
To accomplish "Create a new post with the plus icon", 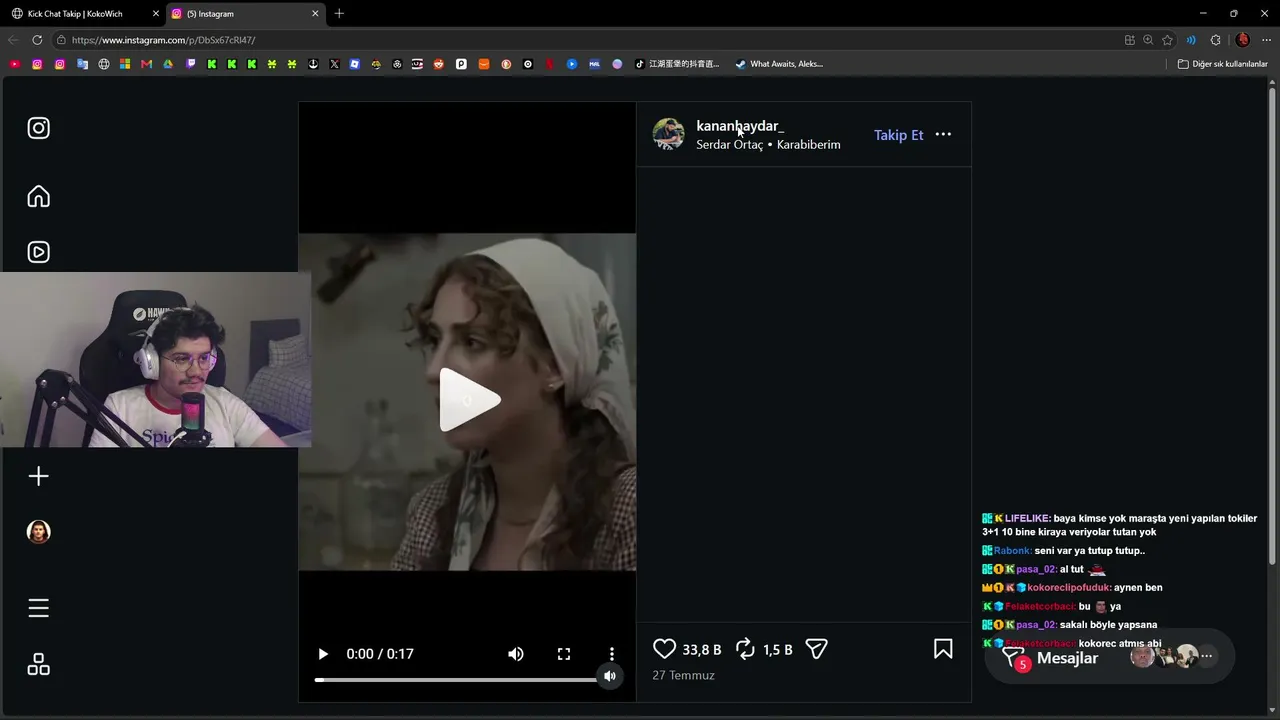I will (38, 476).
